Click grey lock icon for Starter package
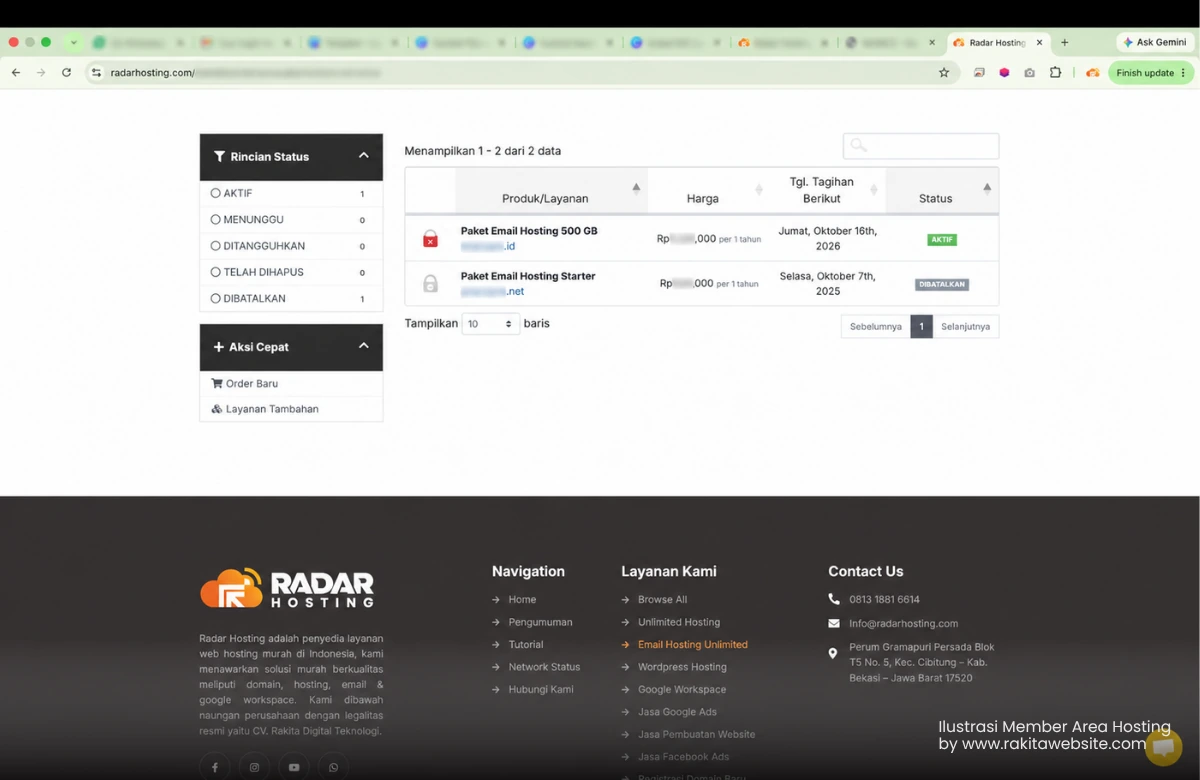The image size is (1200, 780). click(430, 283)
